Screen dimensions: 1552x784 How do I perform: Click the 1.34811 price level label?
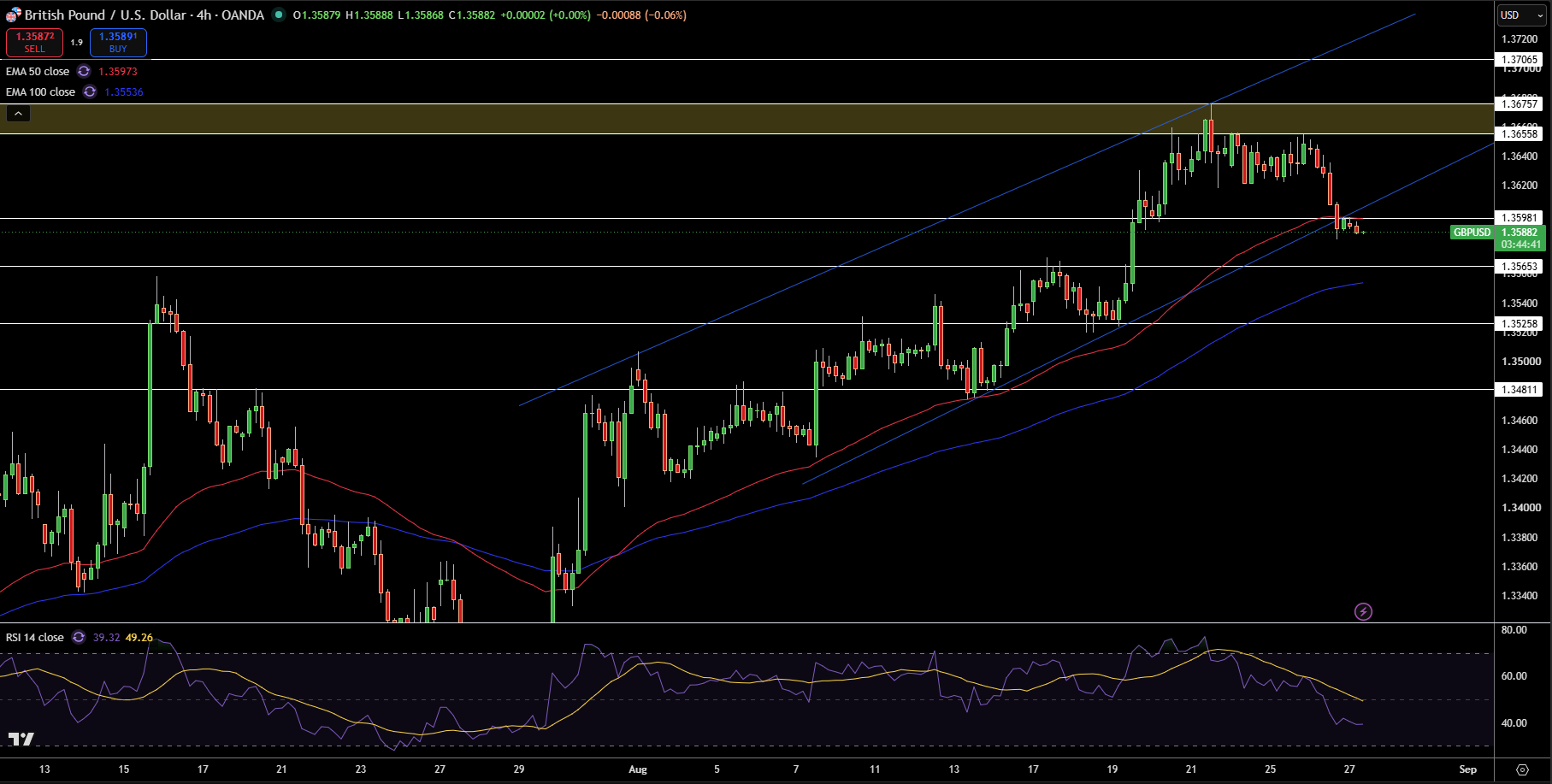(1520, 390)
